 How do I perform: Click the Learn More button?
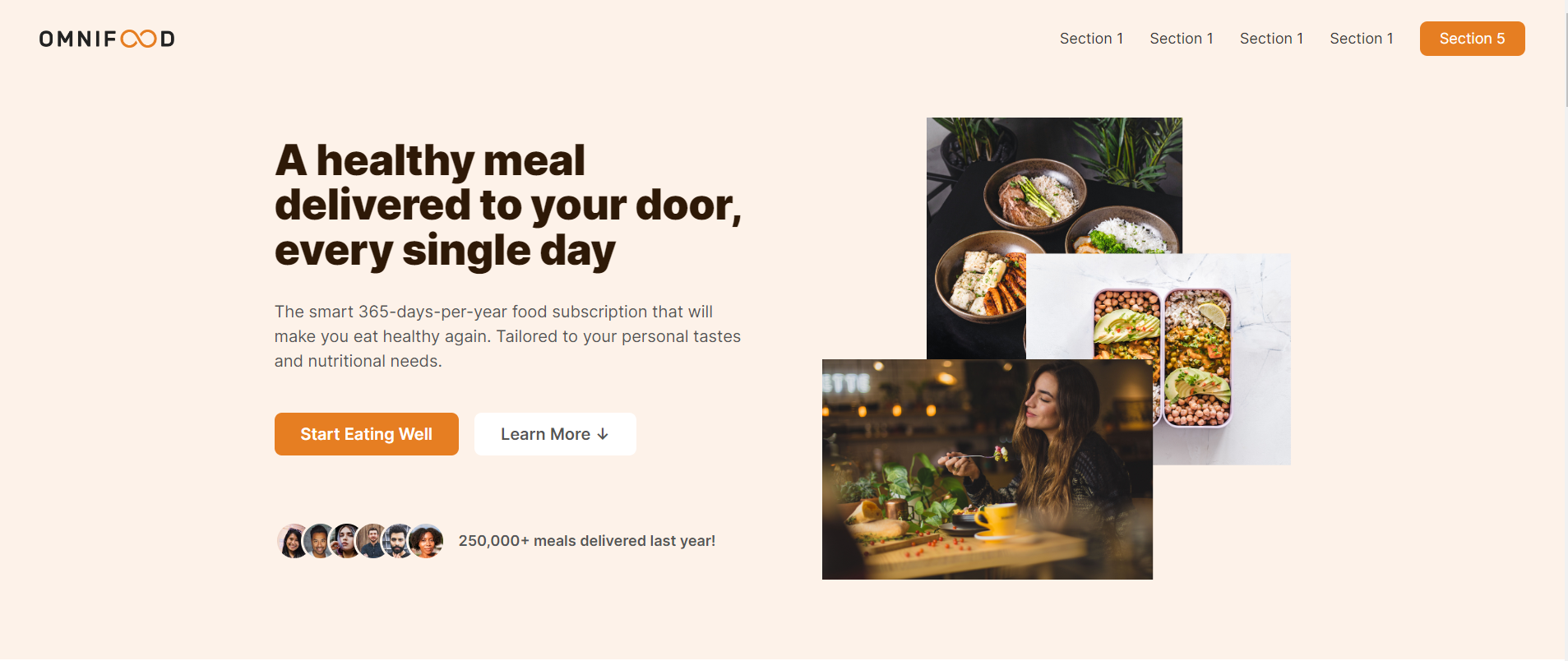555,434
